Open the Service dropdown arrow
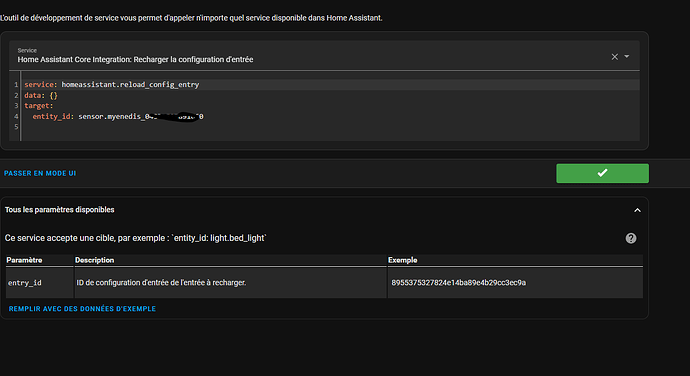The height and width of the screenshot is (376, 690). coord(627,56)
